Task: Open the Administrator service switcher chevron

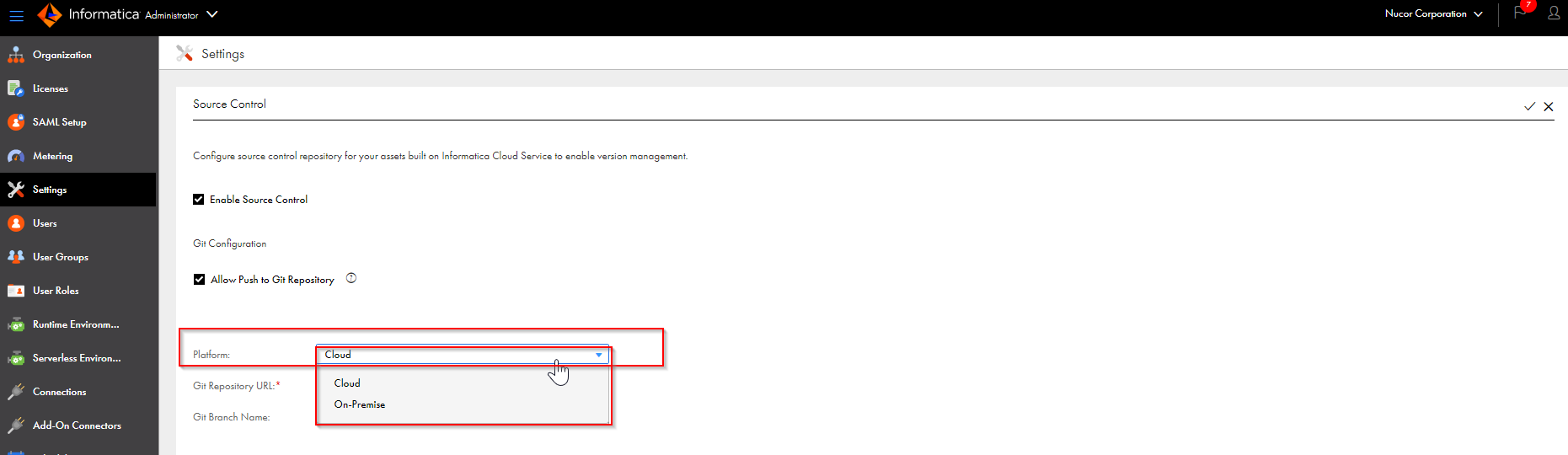Action: click(x=212, y=14)
